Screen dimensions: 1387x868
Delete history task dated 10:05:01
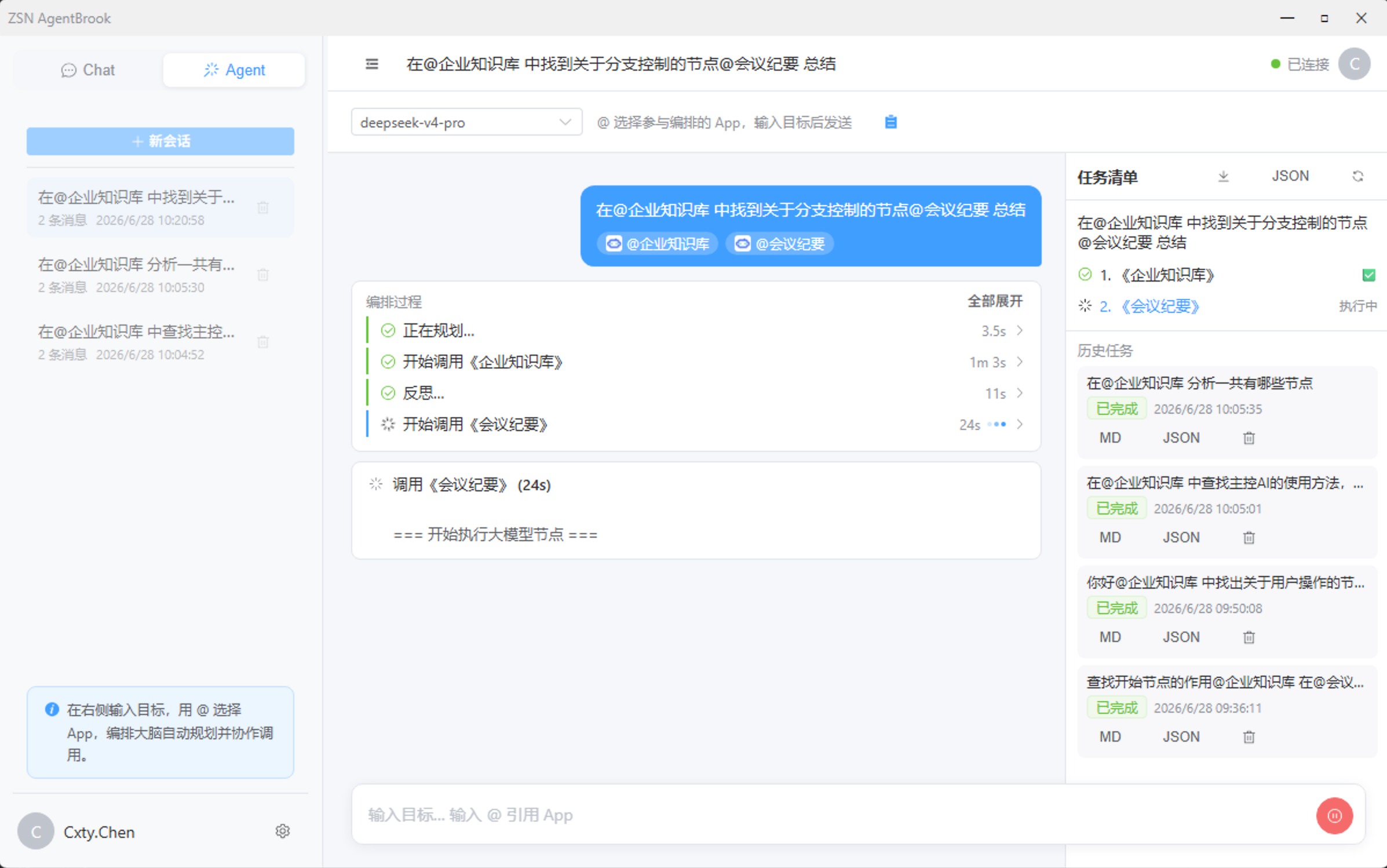1249,538
